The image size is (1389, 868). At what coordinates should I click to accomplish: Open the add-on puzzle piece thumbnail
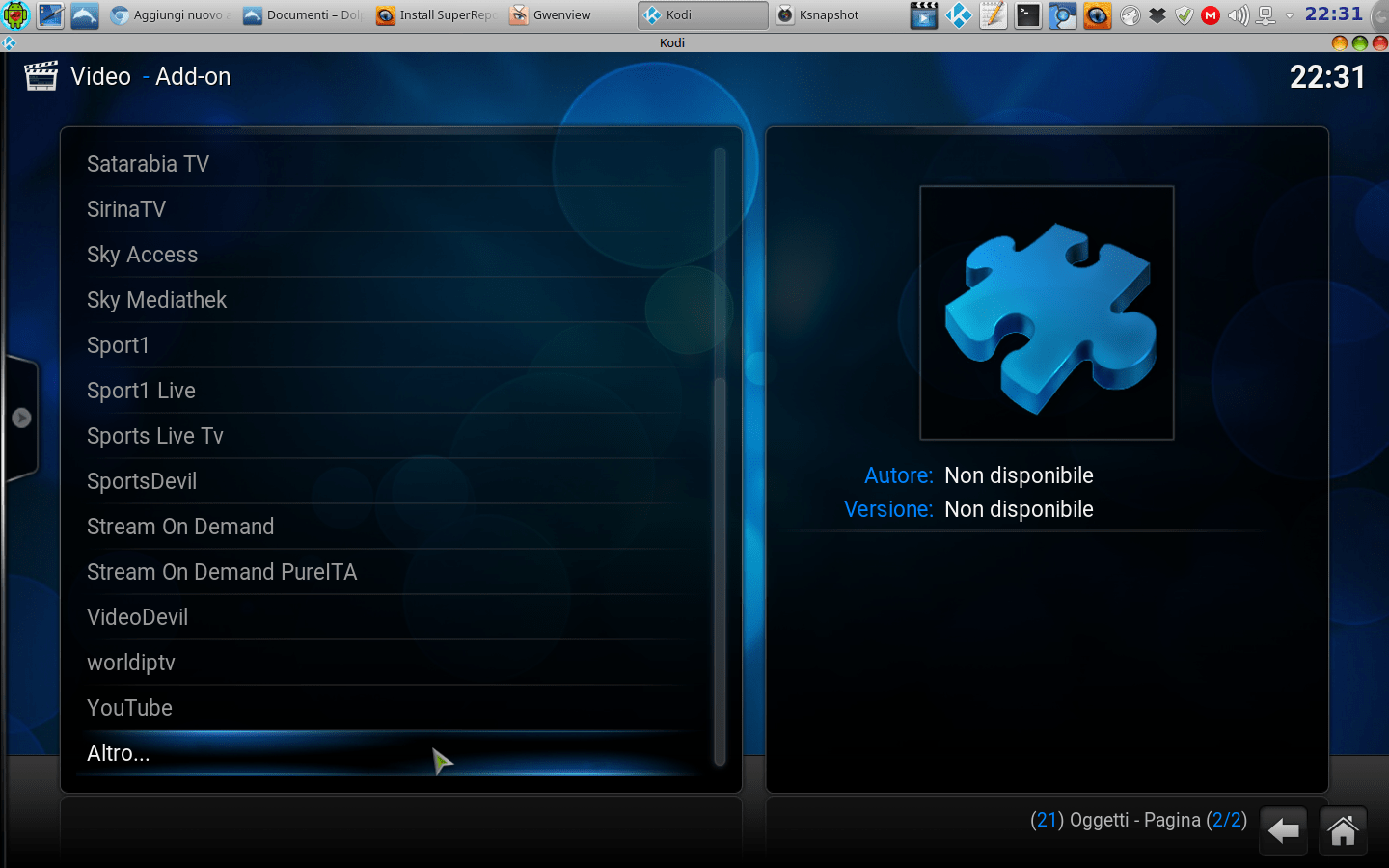click(1047, 312)
